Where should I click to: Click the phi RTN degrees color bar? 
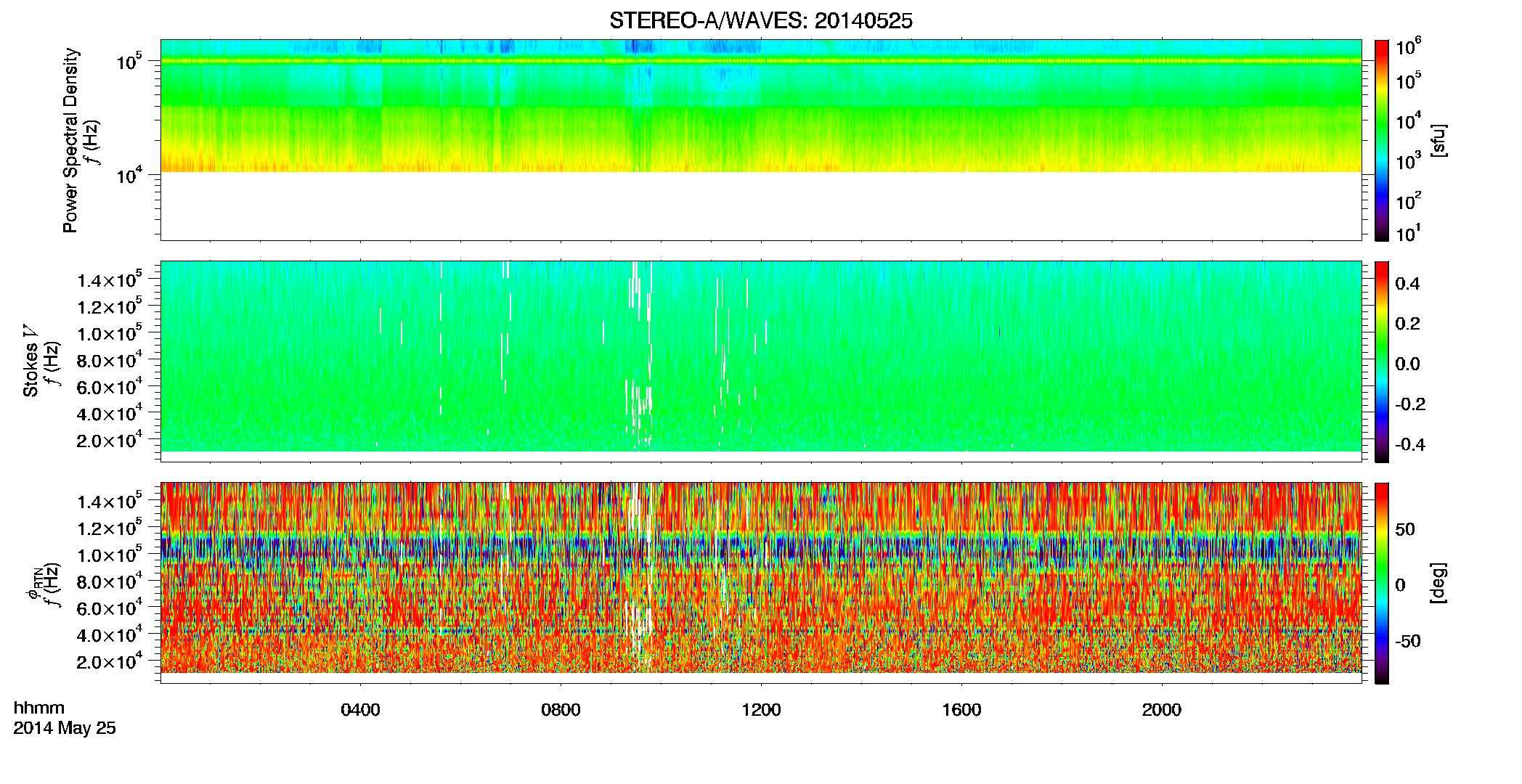[x=1382, y=583]
